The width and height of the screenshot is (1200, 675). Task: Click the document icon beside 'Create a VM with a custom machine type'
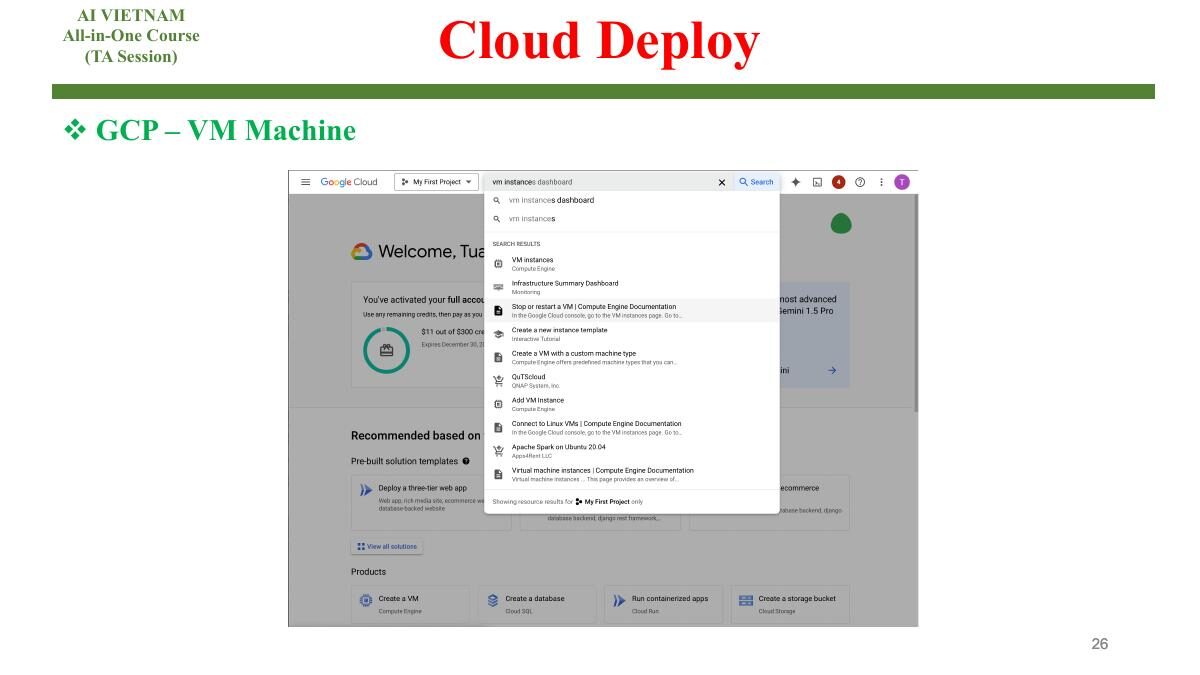click(498, 357)
